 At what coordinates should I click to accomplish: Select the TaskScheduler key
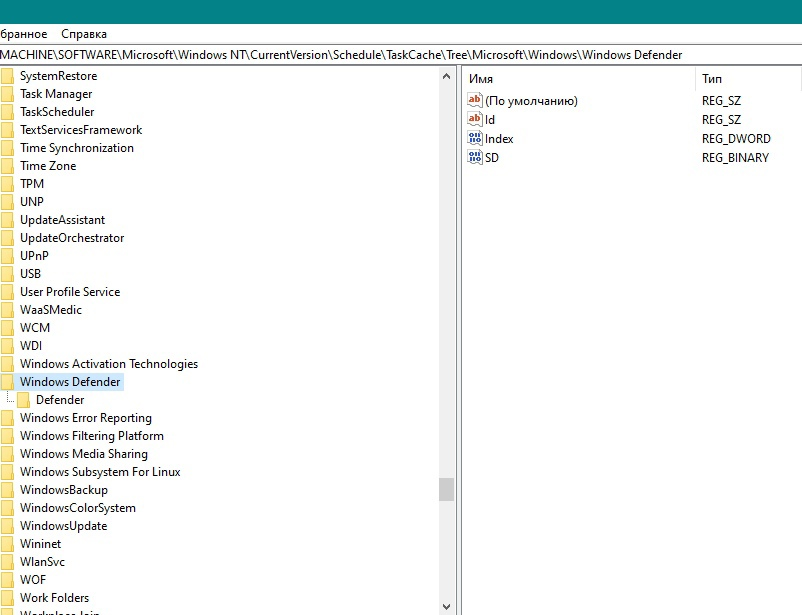57,112
